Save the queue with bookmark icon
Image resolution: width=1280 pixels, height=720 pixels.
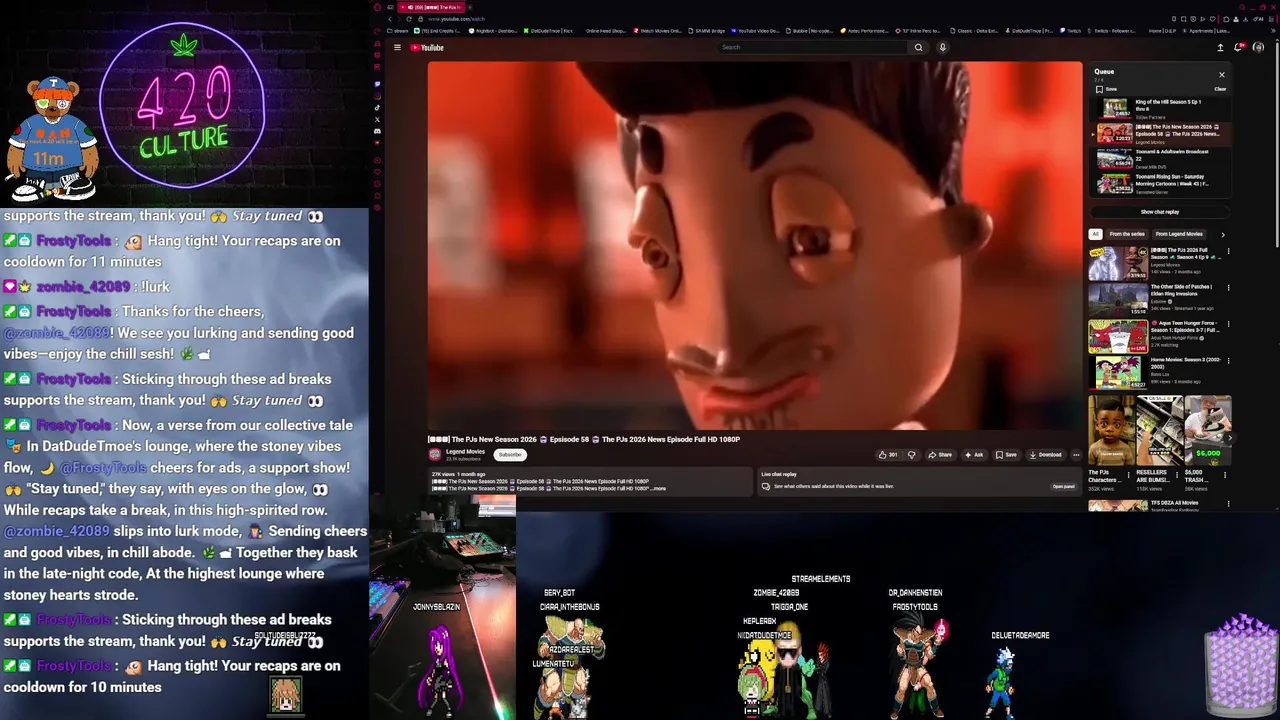[1105, 89]
